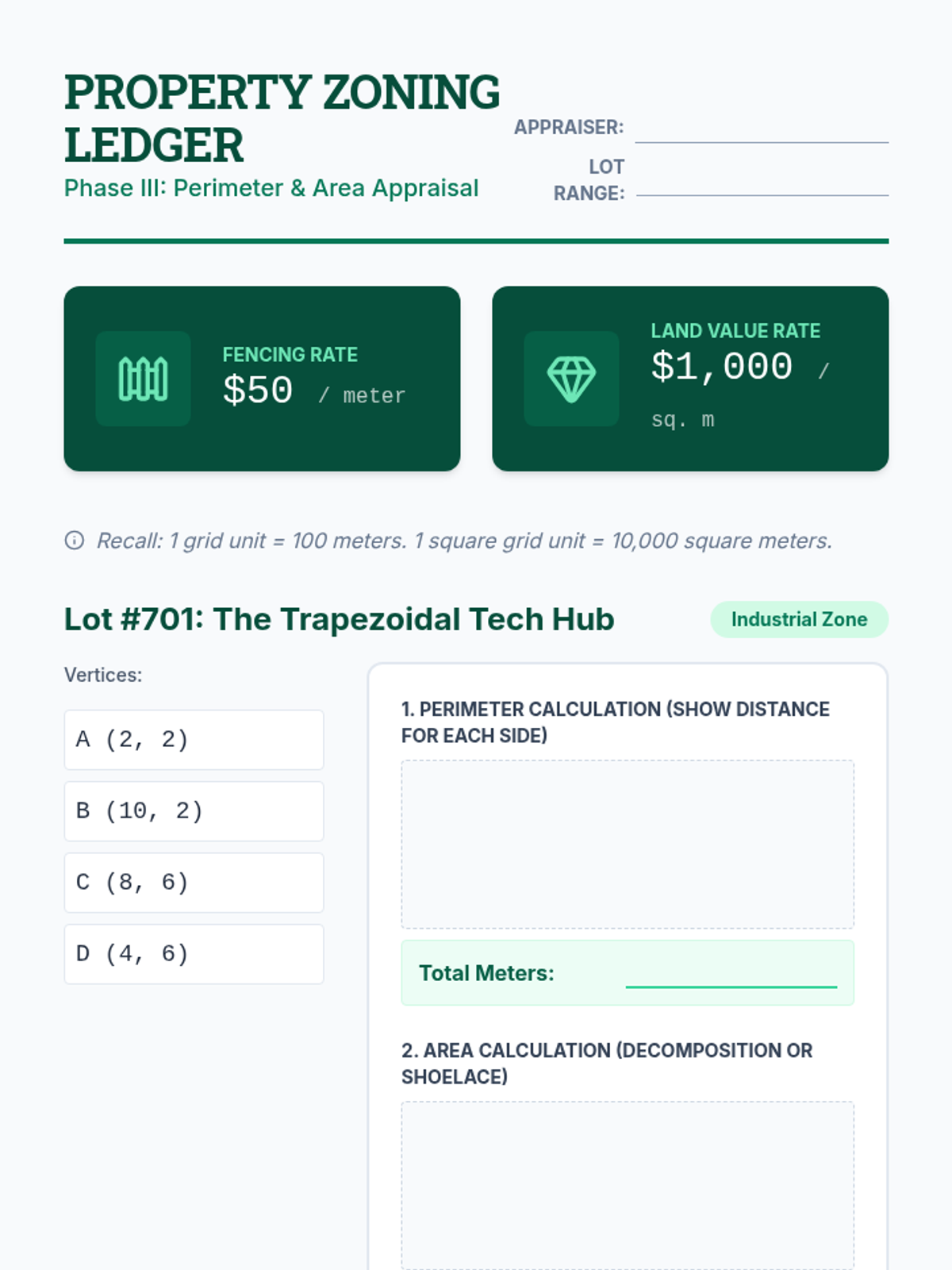Click the Area Calculation section heading
Image resolution: width=952 pixels, height=1270 pixels.
[607, 1064]
